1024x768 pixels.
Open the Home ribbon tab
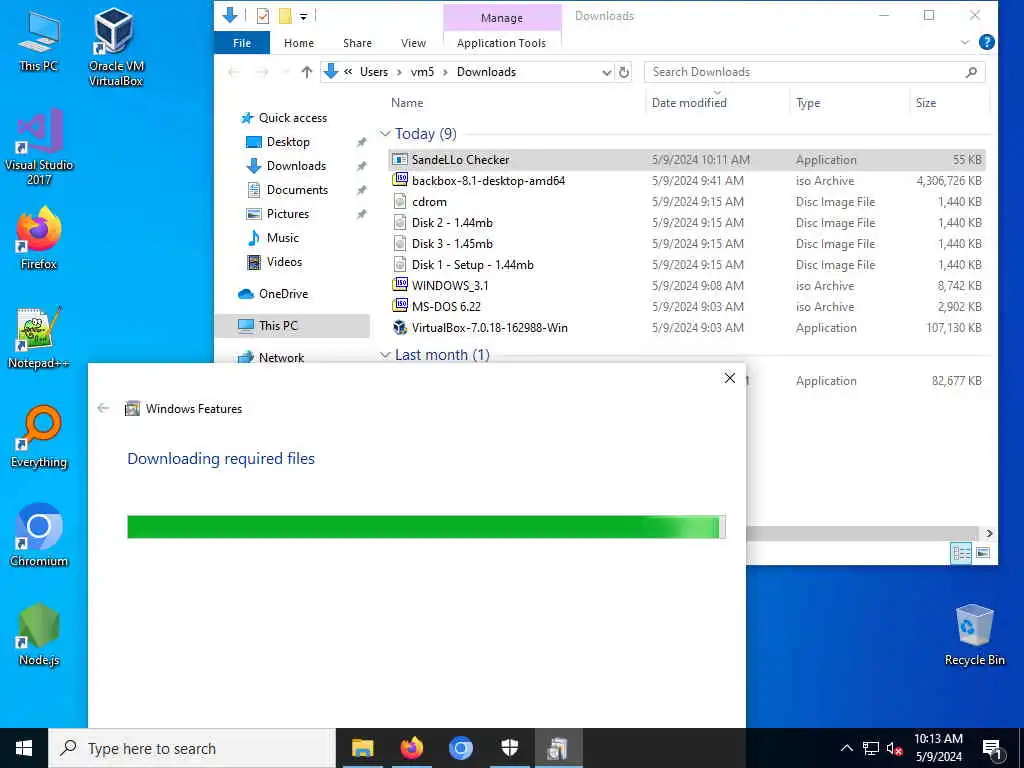click(299, 43)
